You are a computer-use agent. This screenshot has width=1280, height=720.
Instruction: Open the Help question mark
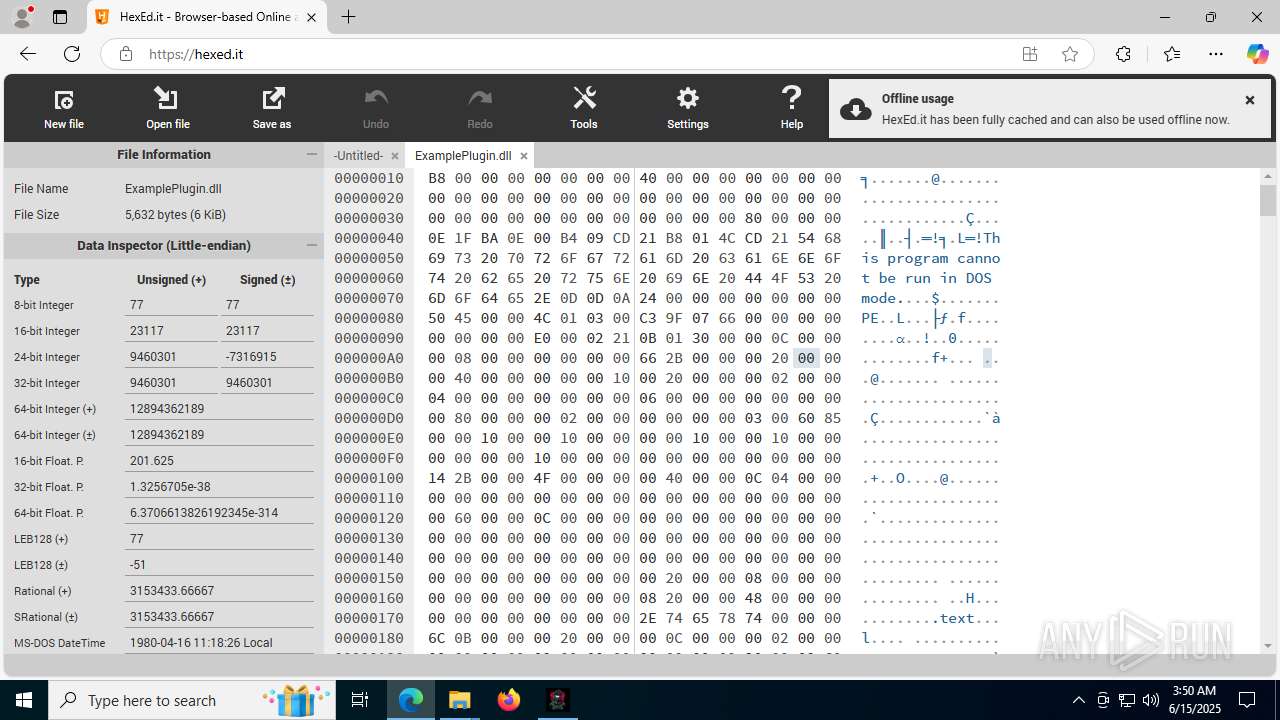point(792,108)
